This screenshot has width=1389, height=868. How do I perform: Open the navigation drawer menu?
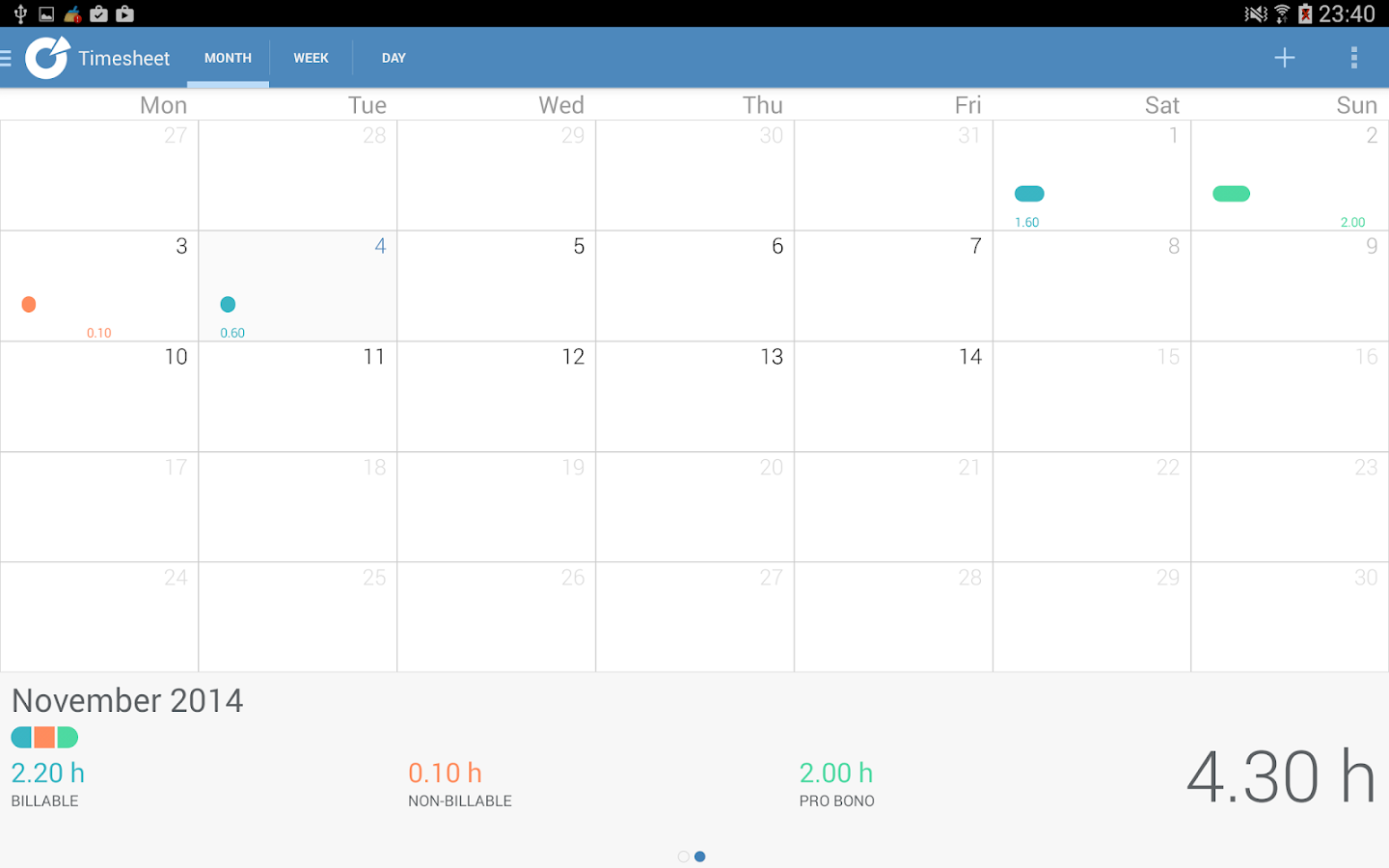tap(7, 58)
